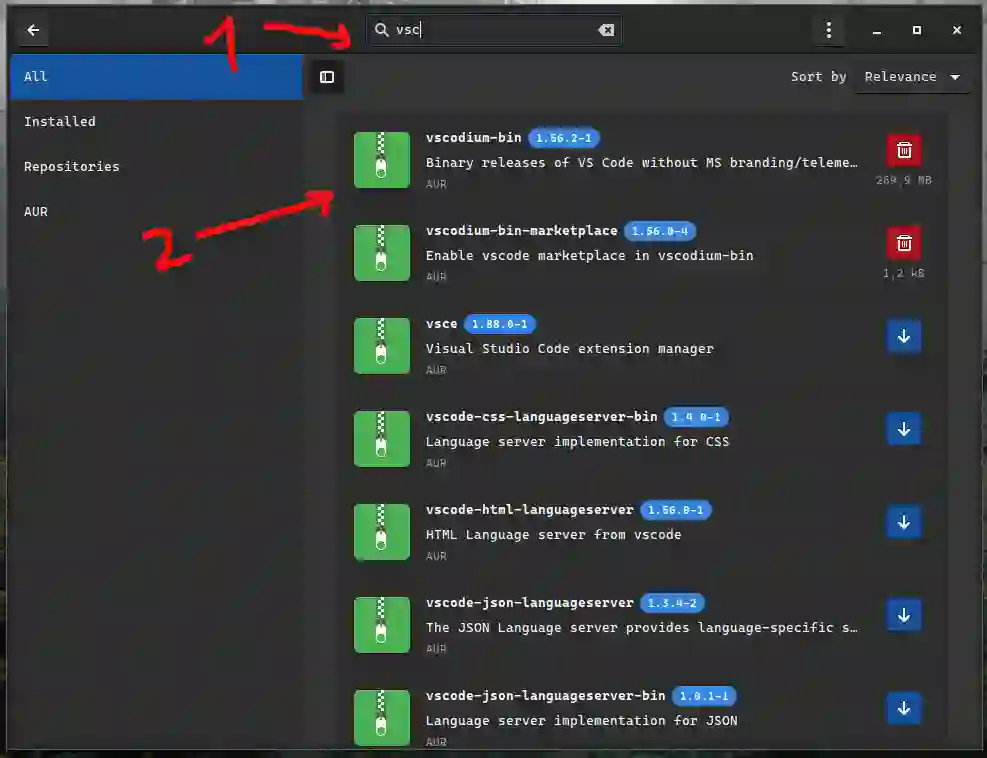
Task: Click the vscode-css-languageserver-bin package icon
Action: [x=381, y=439]
